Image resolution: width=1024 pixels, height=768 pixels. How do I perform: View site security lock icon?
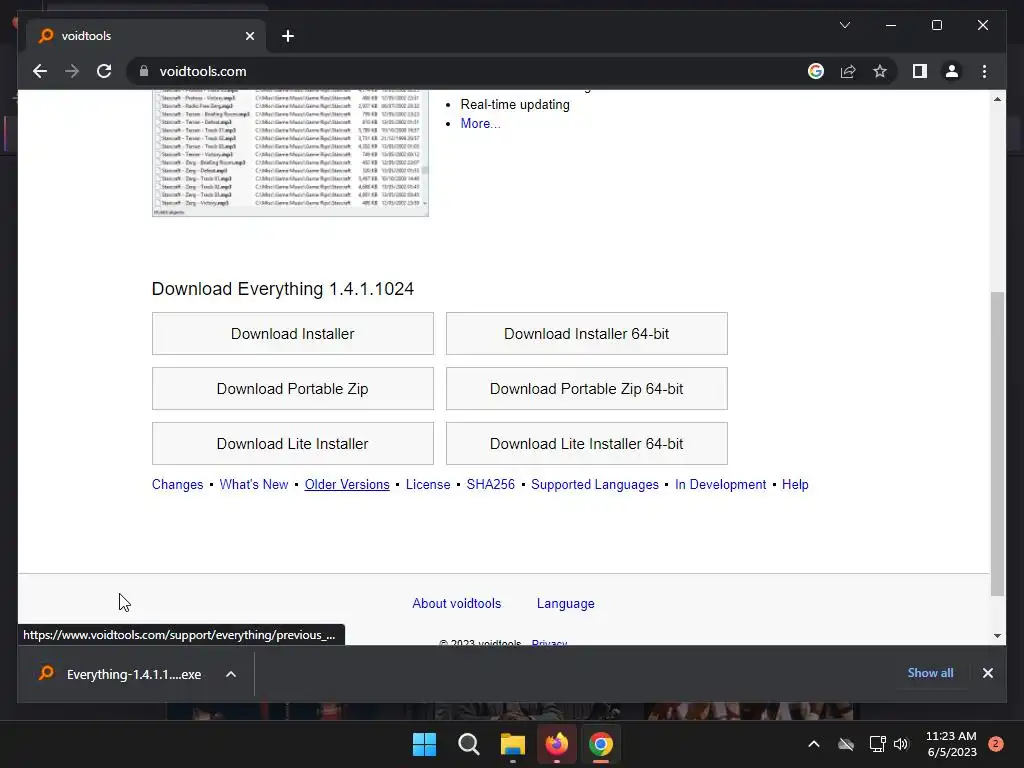tap(144, 71)
